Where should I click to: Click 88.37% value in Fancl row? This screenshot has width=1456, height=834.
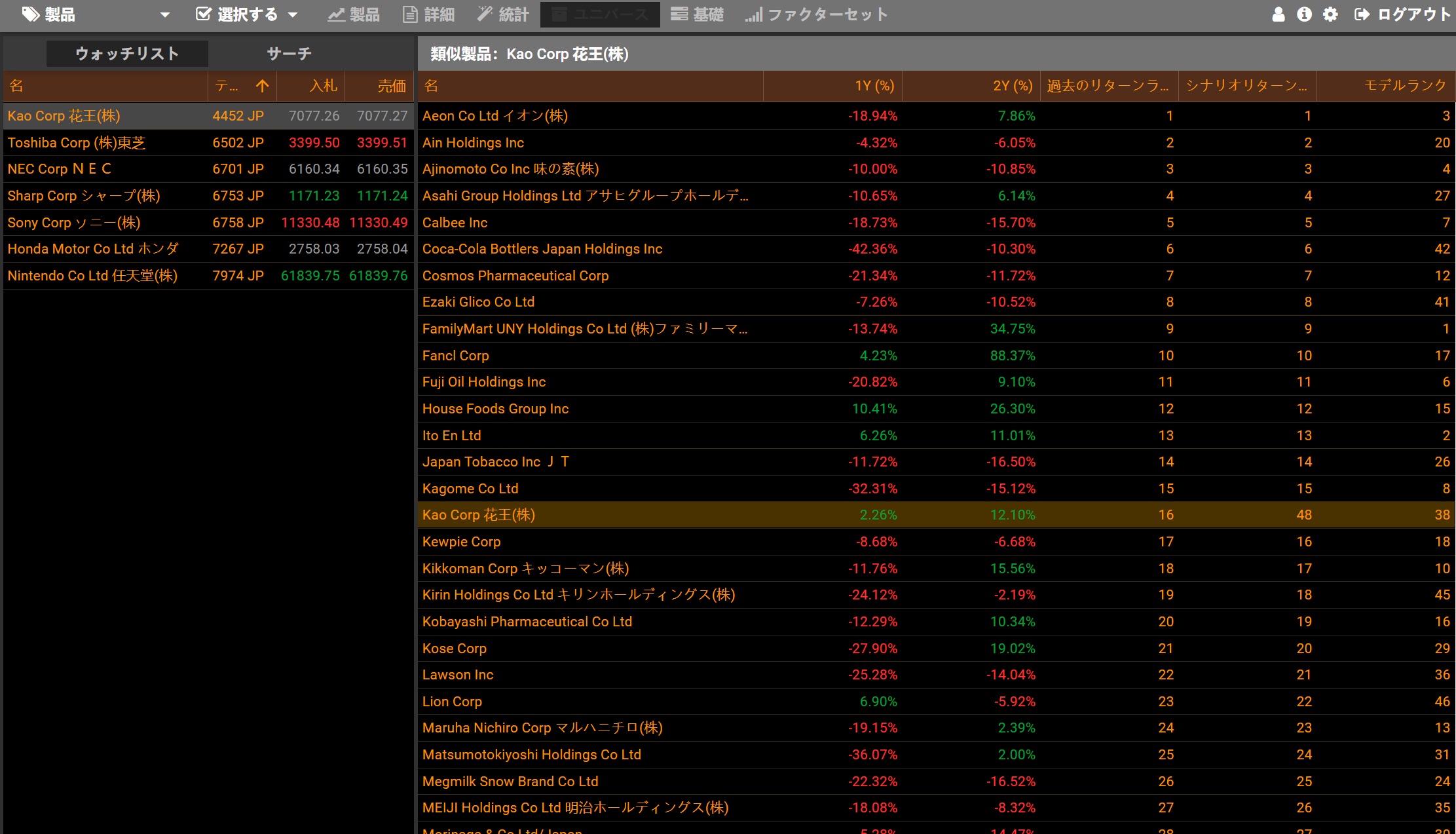(1013, 356)
